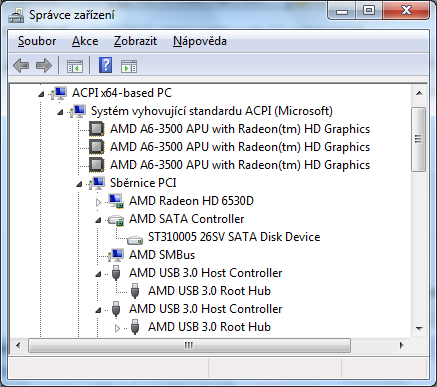Image resolution: width=437 pixels, height=387 pixels.
Task: Select Systém vyhovující standardu ACPI (Microsoft) item
Action: click(x=212, y=111)
